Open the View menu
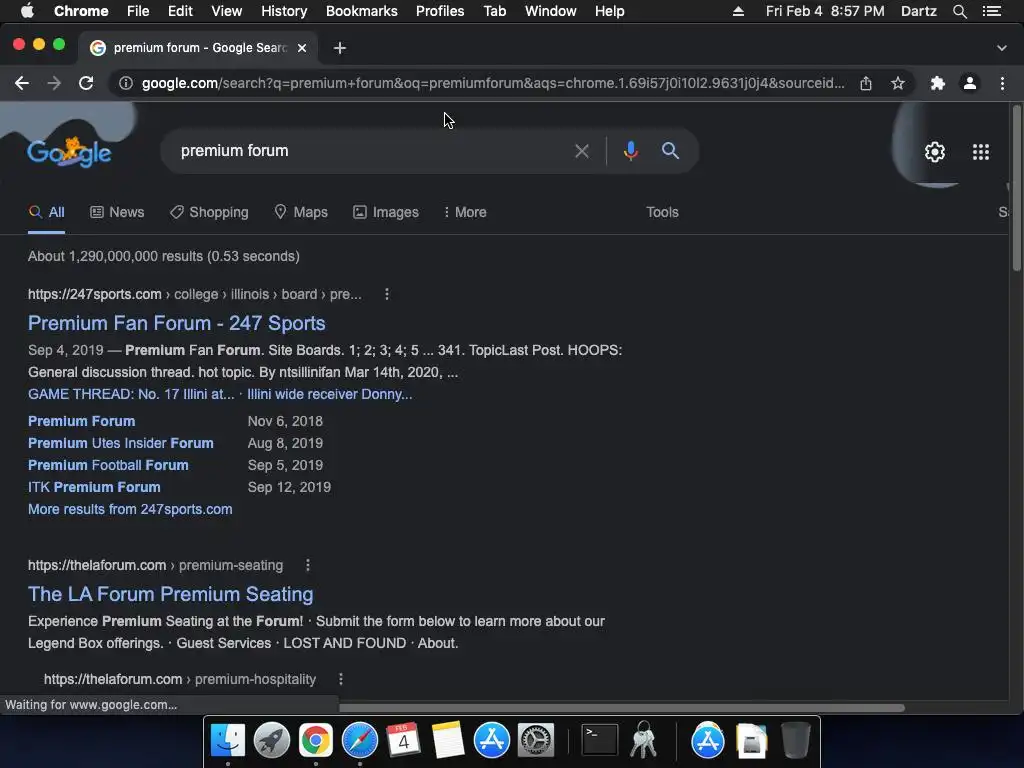The width and height of the screenshot is (1024, 768). click(x=227, y=11)
